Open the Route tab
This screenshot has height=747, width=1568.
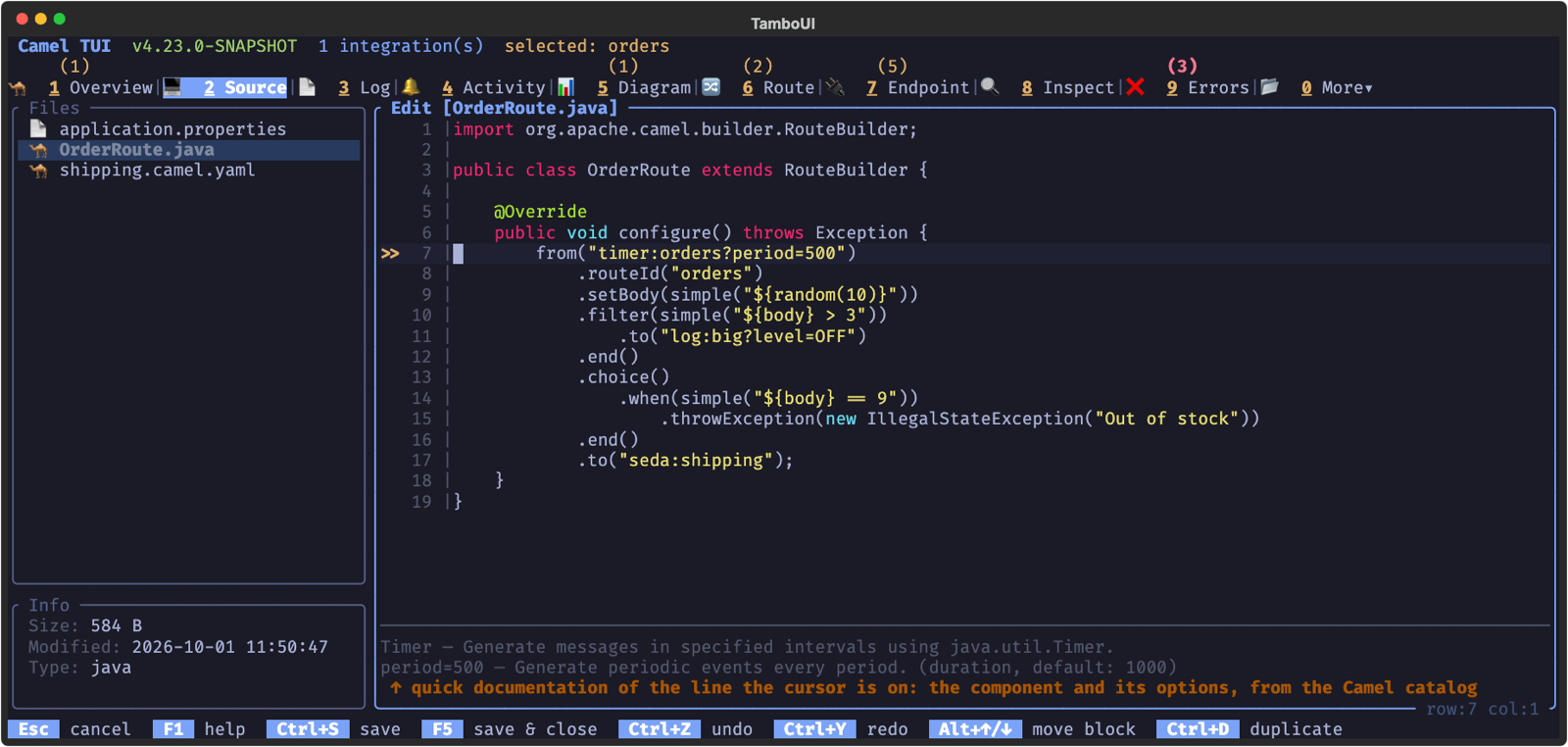pyautogui.click(x=778, y=87)
